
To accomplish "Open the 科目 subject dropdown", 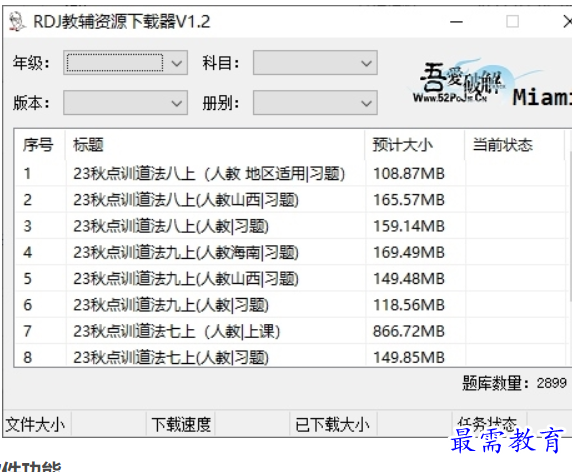I will (x=315, y=63).
